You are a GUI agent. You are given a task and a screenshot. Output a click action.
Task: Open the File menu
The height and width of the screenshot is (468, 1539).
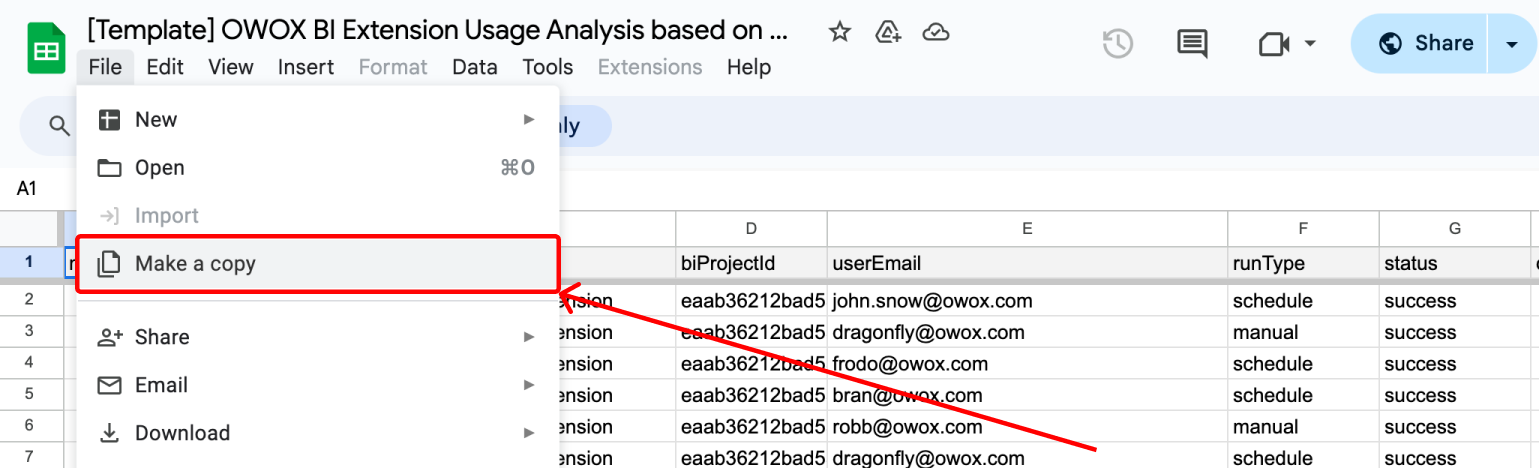[105, 67]
